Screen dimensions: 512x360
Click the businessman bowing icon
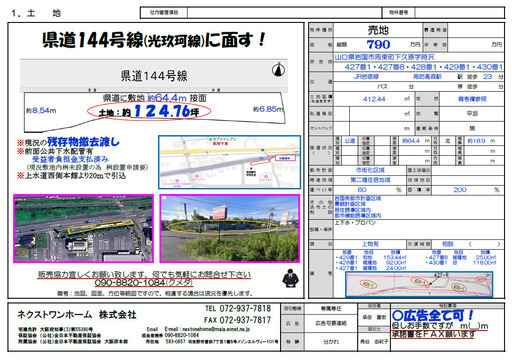point(290,278)
